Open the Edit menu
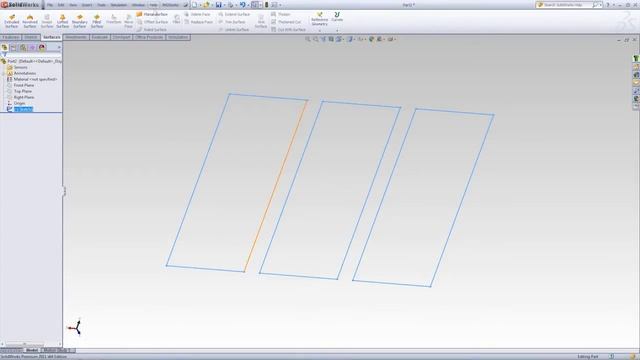Image resolution: width=640 pixels, height=360 pixels. tap(61, 5)
